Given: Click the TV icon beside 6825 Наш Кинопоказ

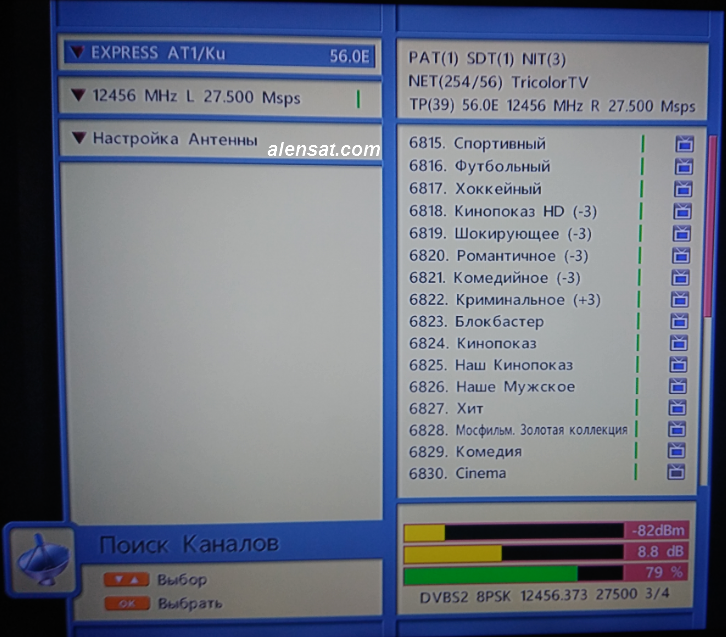Looking at the screenshot, I should coord(678,364).
